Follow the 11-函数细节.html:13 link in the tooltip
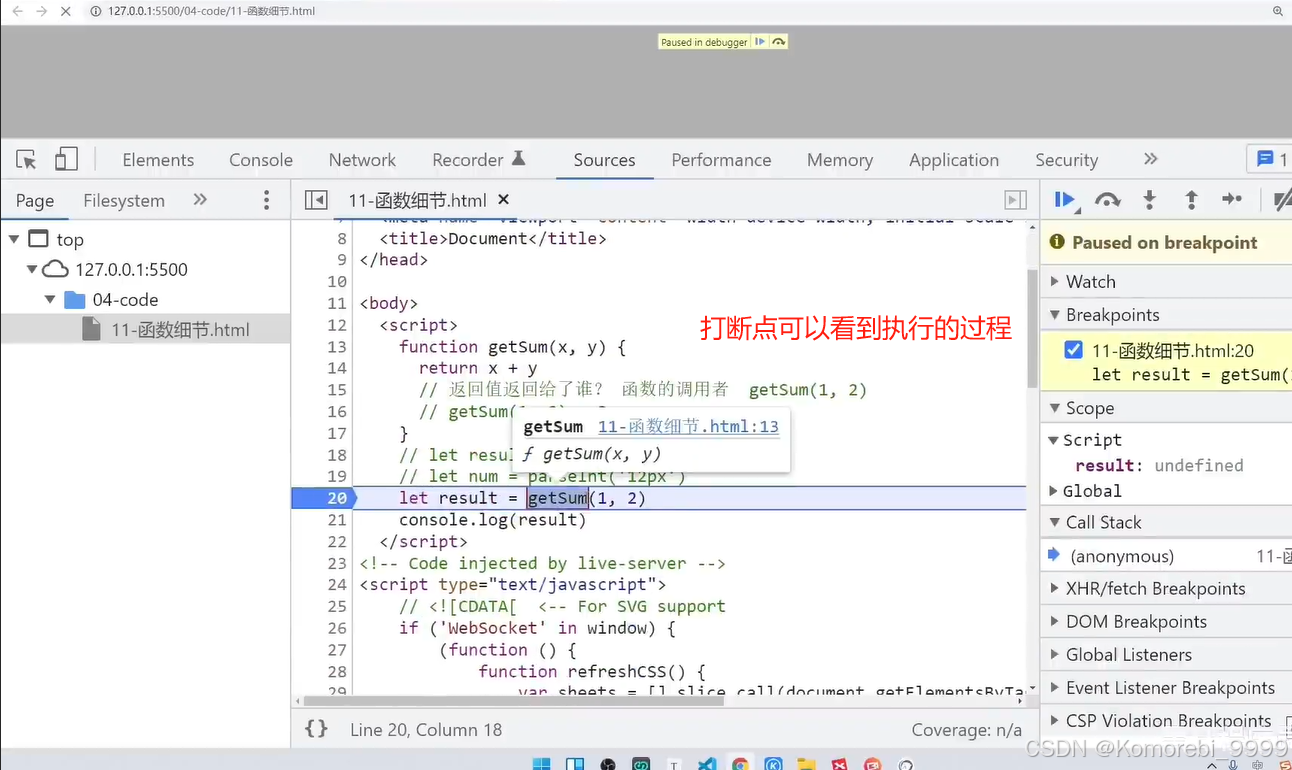The height and width of the screenshot is (770, 1292). pyautogui.click(x=688, y=426)
